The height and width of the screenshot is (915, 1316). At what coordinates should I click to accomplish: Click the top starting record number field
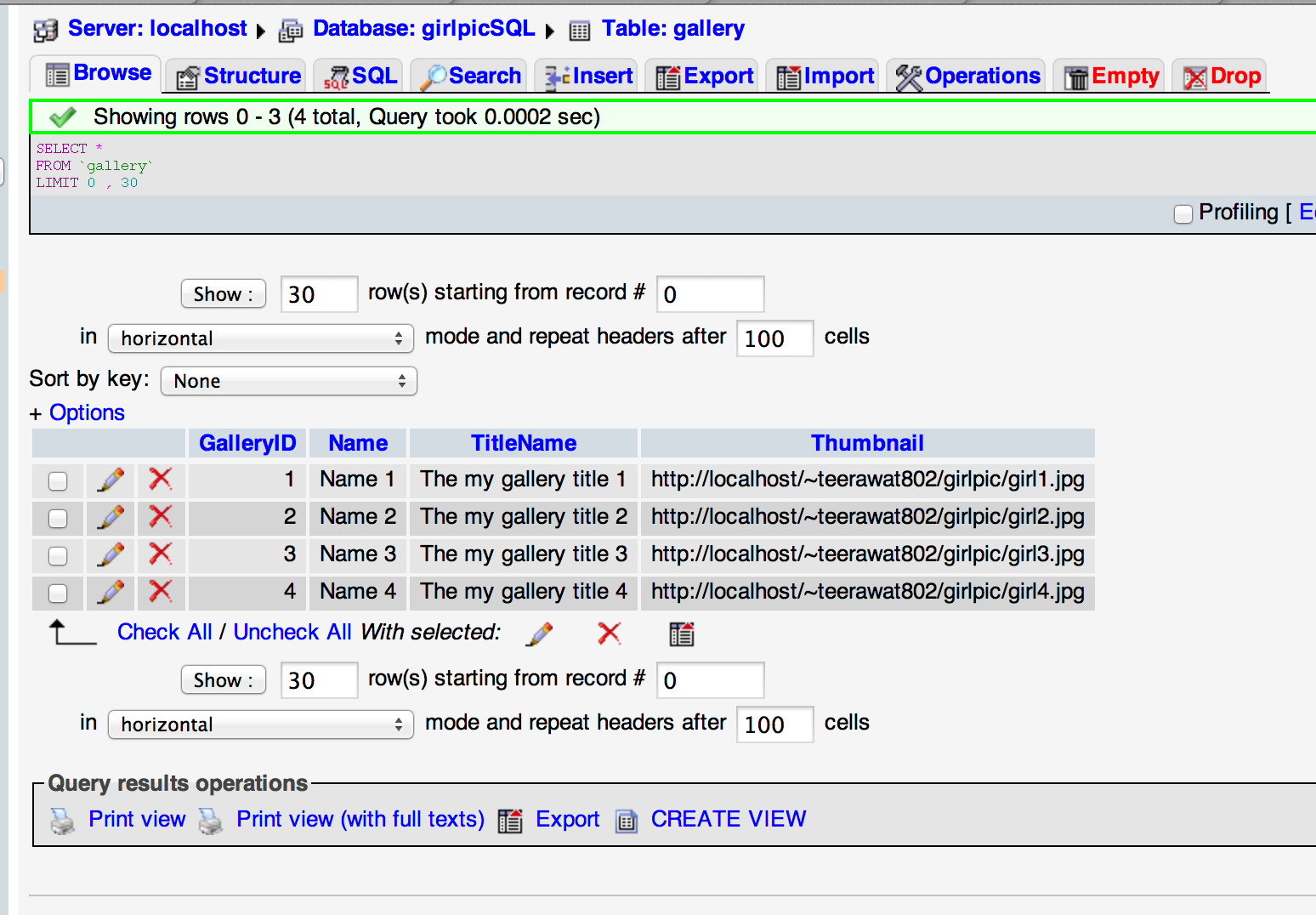point(710,295)
